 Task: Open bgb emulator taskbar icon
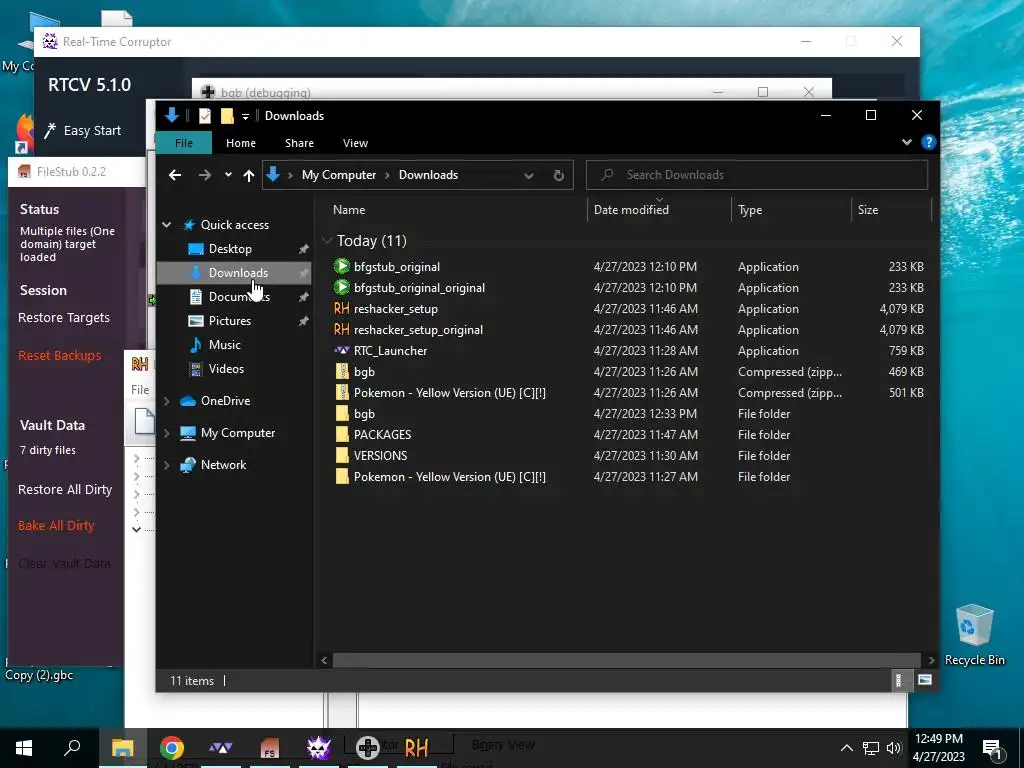coord(368,748)
